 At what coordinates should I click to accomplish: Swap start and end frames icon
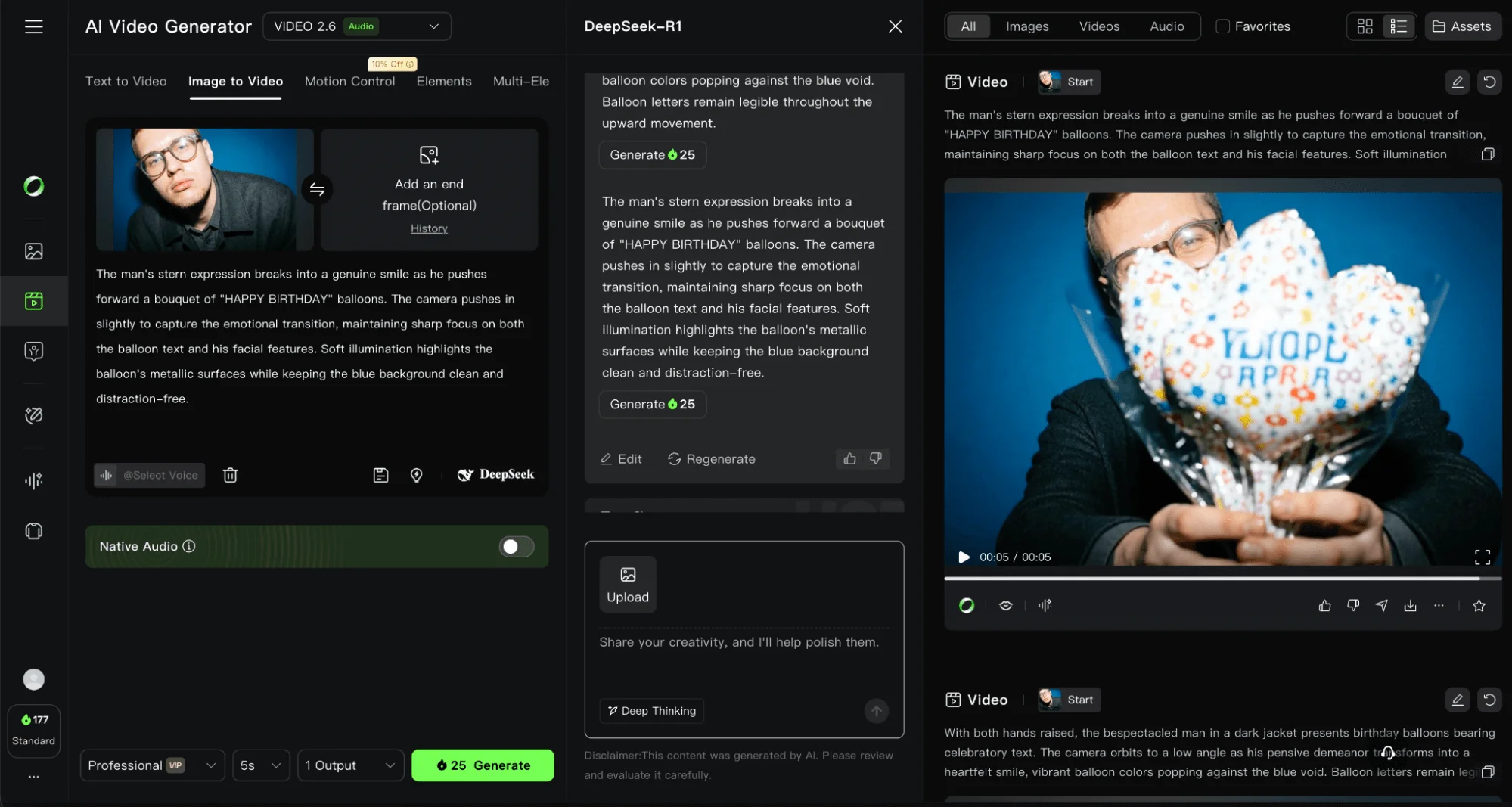(x=317, y=189)
